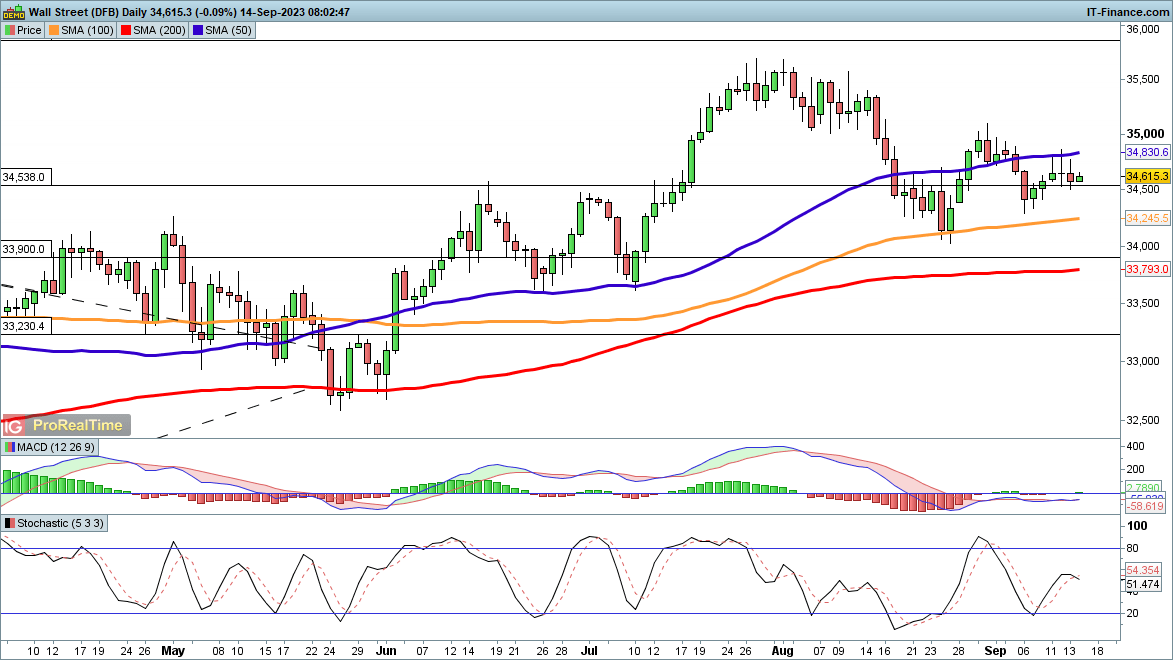Viewport: 1173px width, 660px height.
Task: Click the Price legend color icon
Action: click(10, 30)
